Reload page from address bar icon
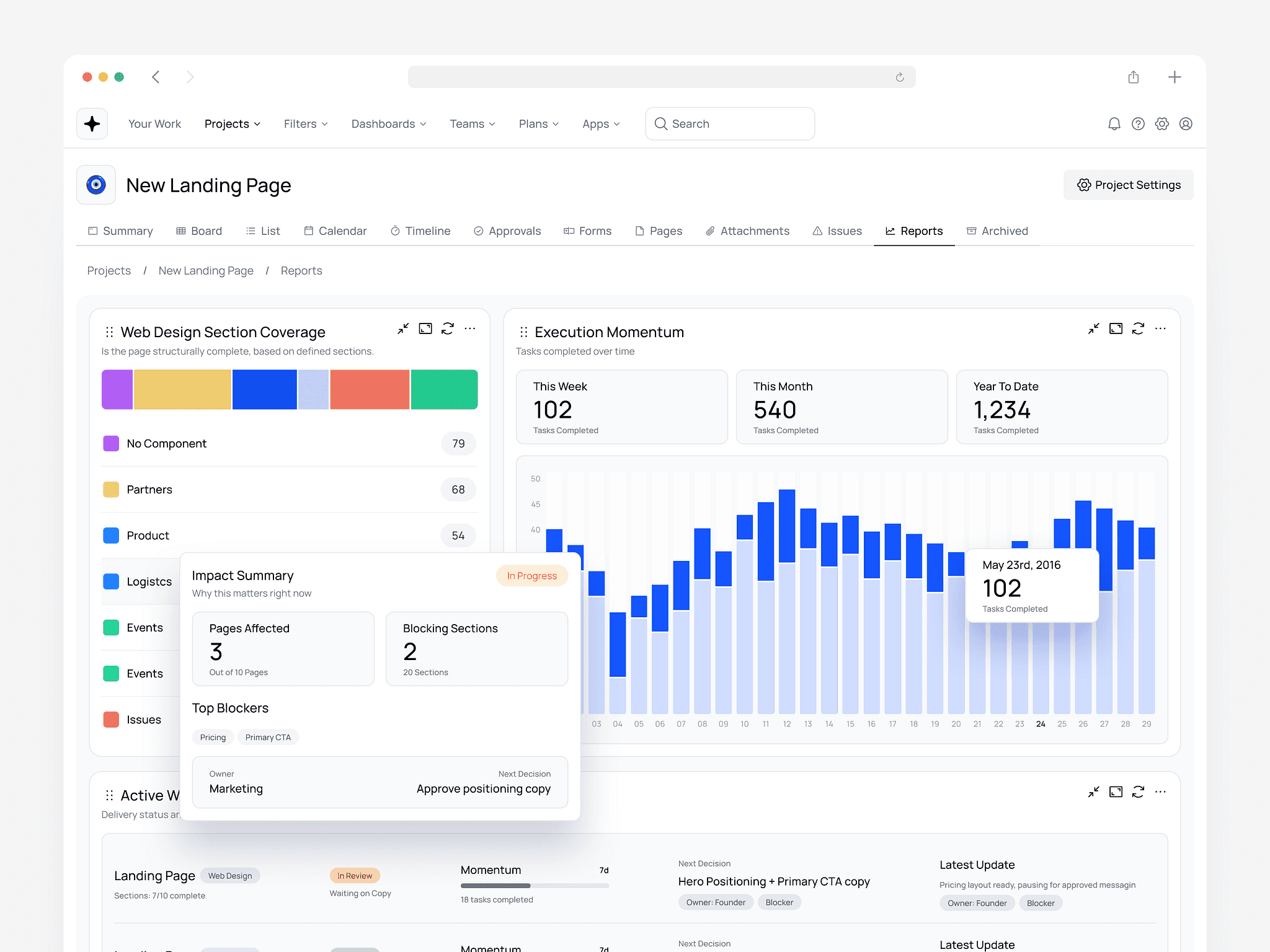 pyautogui.click(x=900, y=77)
